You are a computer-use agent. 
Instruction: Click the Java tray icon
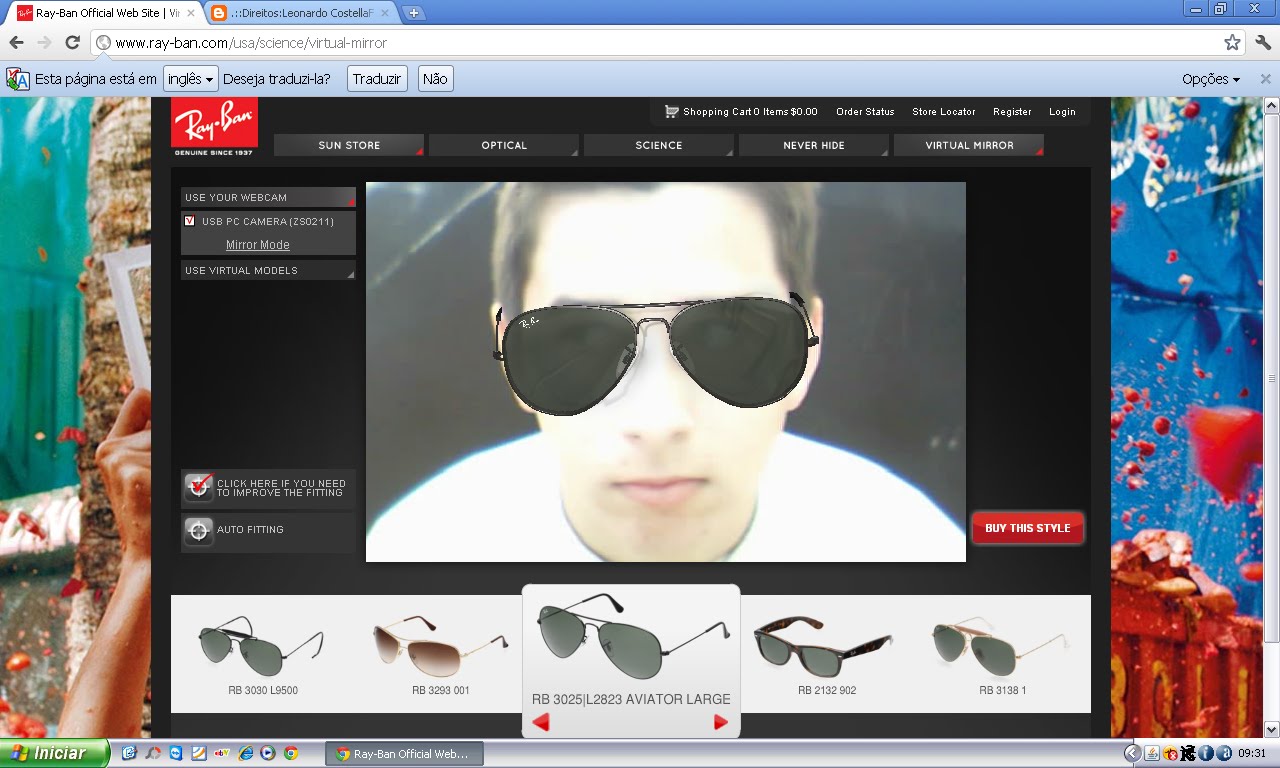click(1152, 753)
